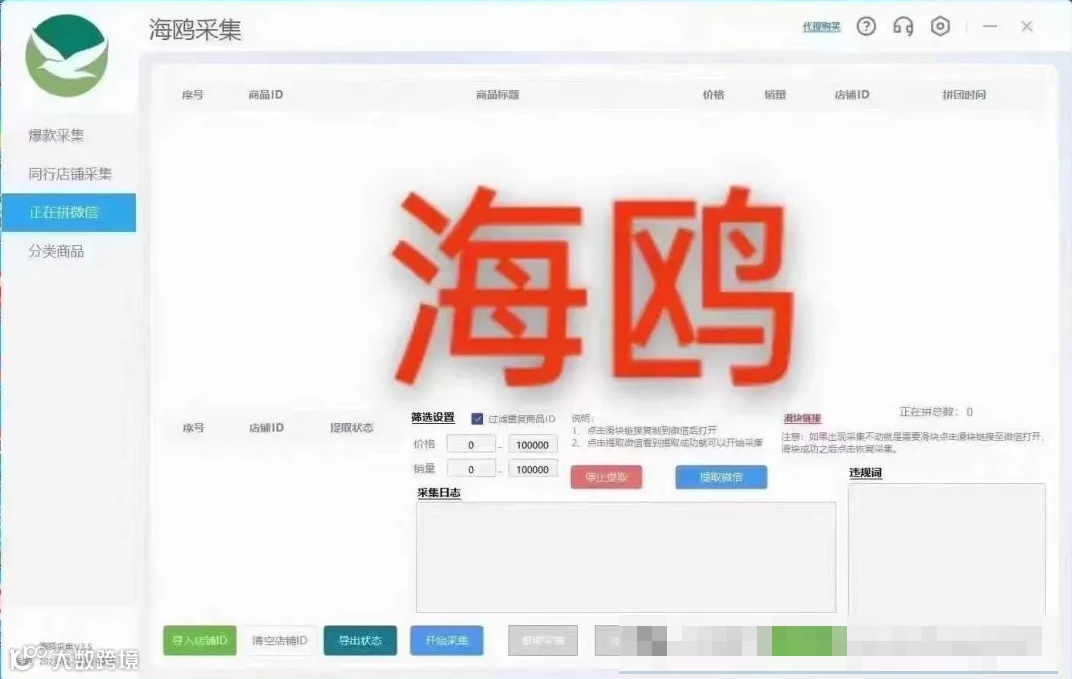Screen dimensions: 1072x679
Task: Minimize the 海鸥采集 window
Action: point(990,26)
